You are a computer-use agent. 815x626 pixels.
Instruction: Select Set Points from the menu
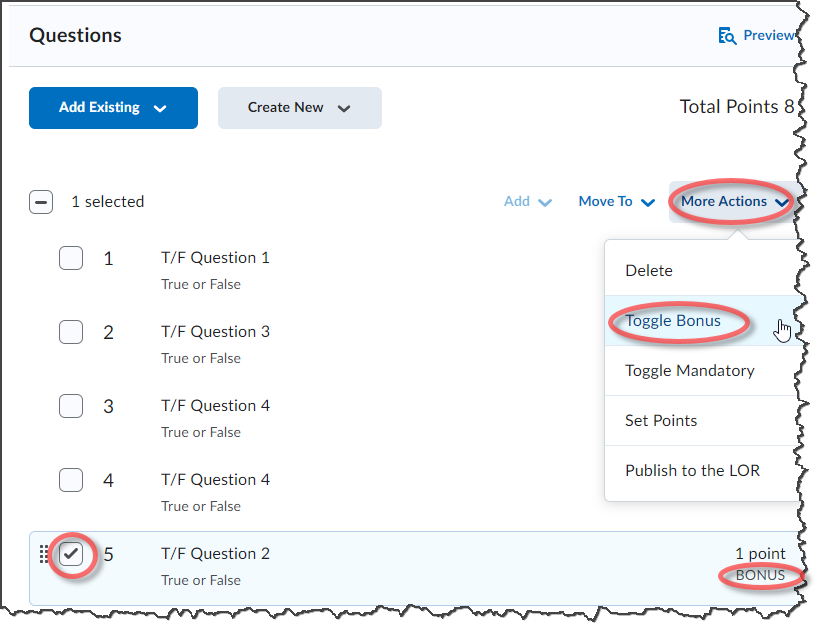point(661,421)
